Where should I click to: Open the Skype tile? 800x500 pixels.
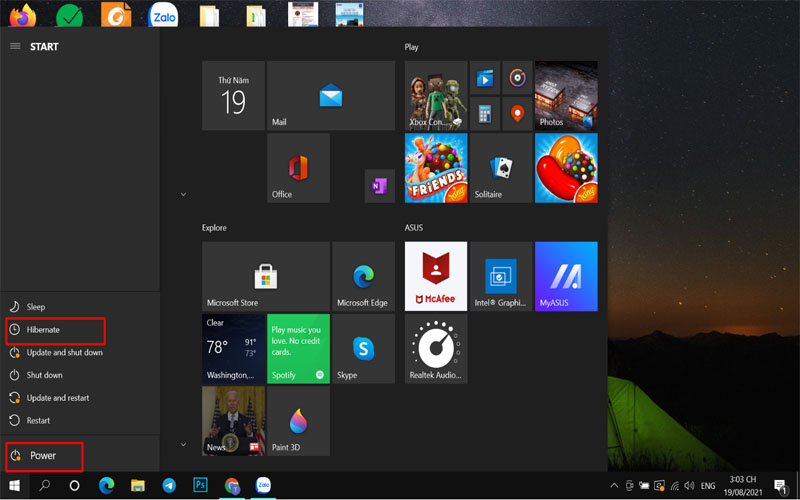362,348
